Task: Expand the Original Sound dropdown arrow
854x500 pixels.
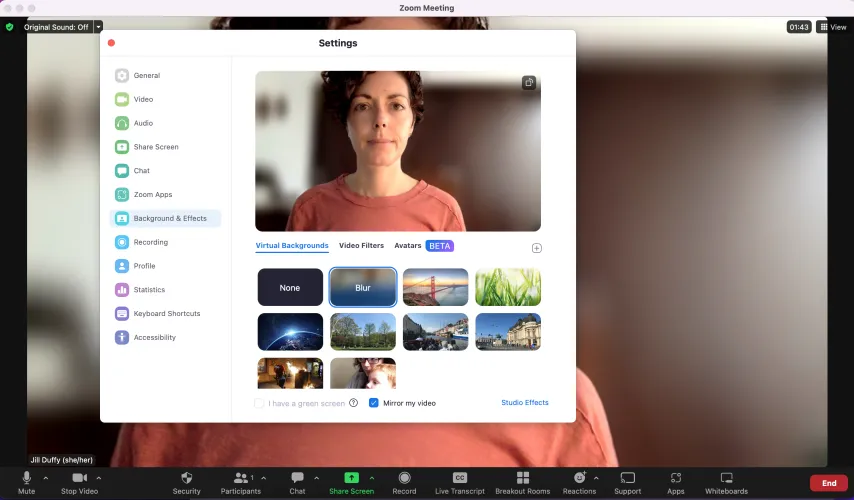Action: pos(98,27)
